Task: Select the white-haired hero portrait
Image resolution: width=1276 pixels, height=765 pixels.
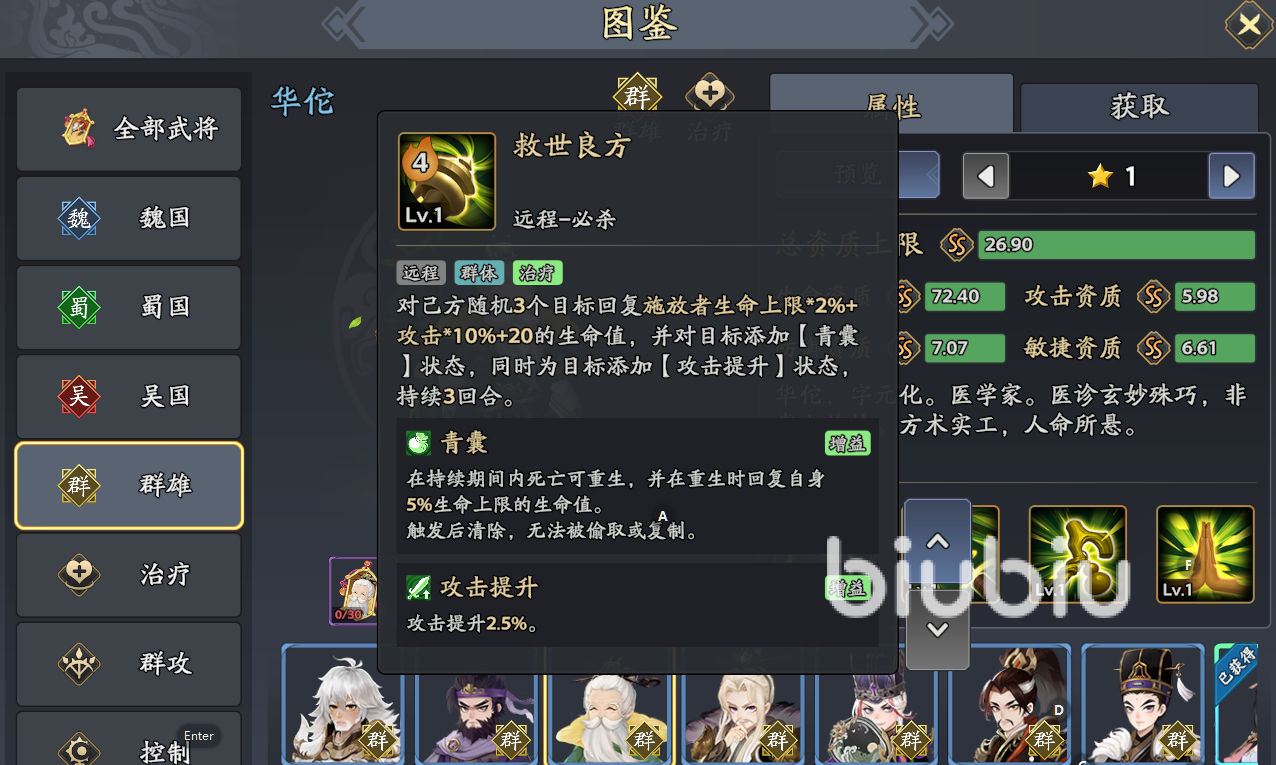Action: point(343,704)
